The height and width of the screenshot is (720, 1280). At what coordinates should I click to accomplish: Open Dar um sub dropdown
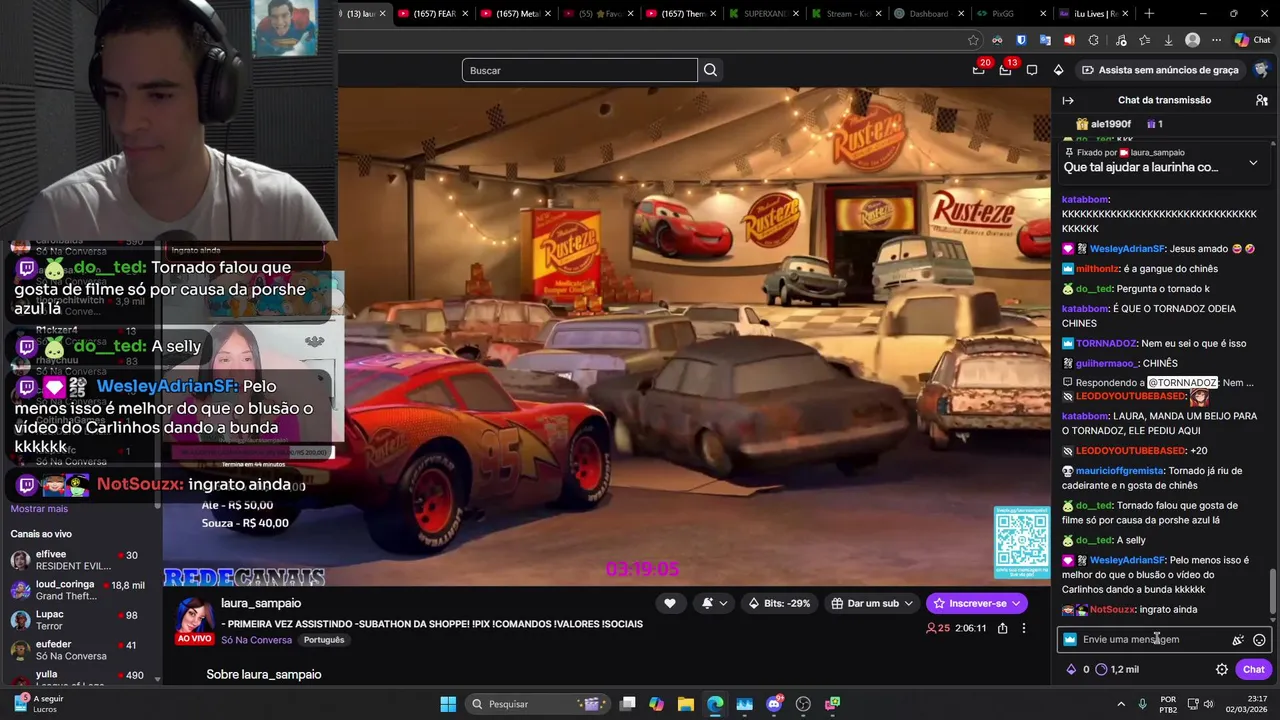click(873, 603)
